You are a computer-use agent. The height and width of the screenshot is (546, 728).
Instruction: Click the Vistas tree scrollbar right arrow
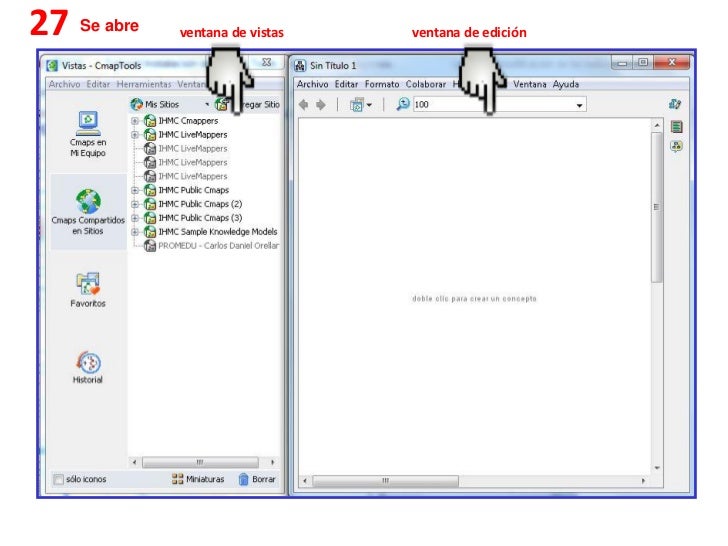[273, 462]
